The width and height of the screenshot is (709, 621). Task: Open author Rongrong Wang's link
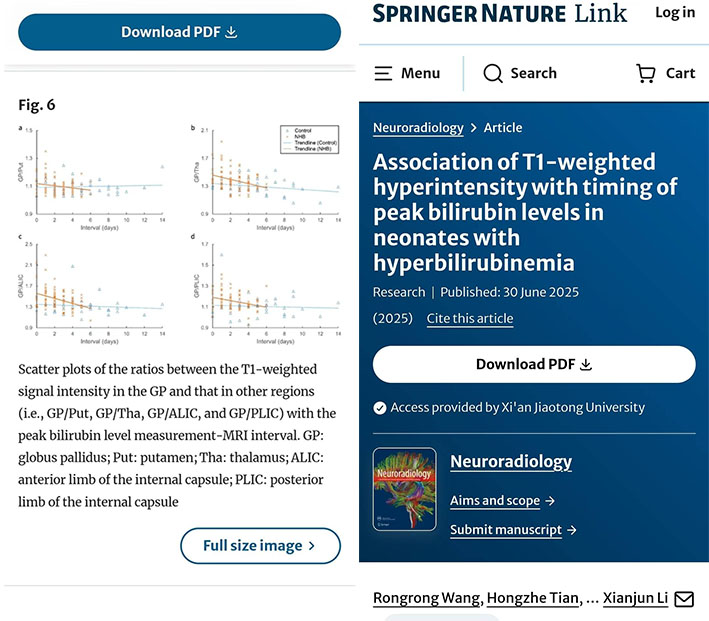tap(427, 598)
